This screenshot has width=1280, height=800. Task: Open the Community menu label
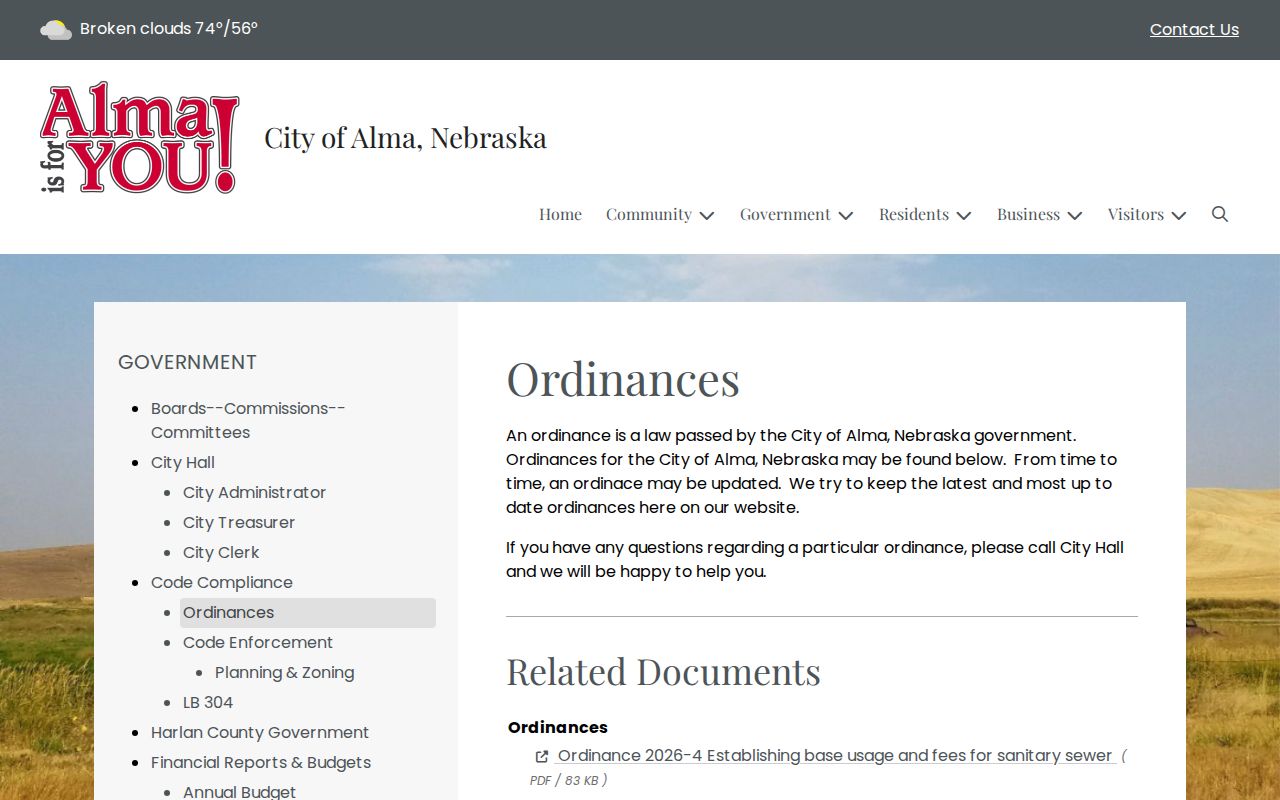[649, 214]
